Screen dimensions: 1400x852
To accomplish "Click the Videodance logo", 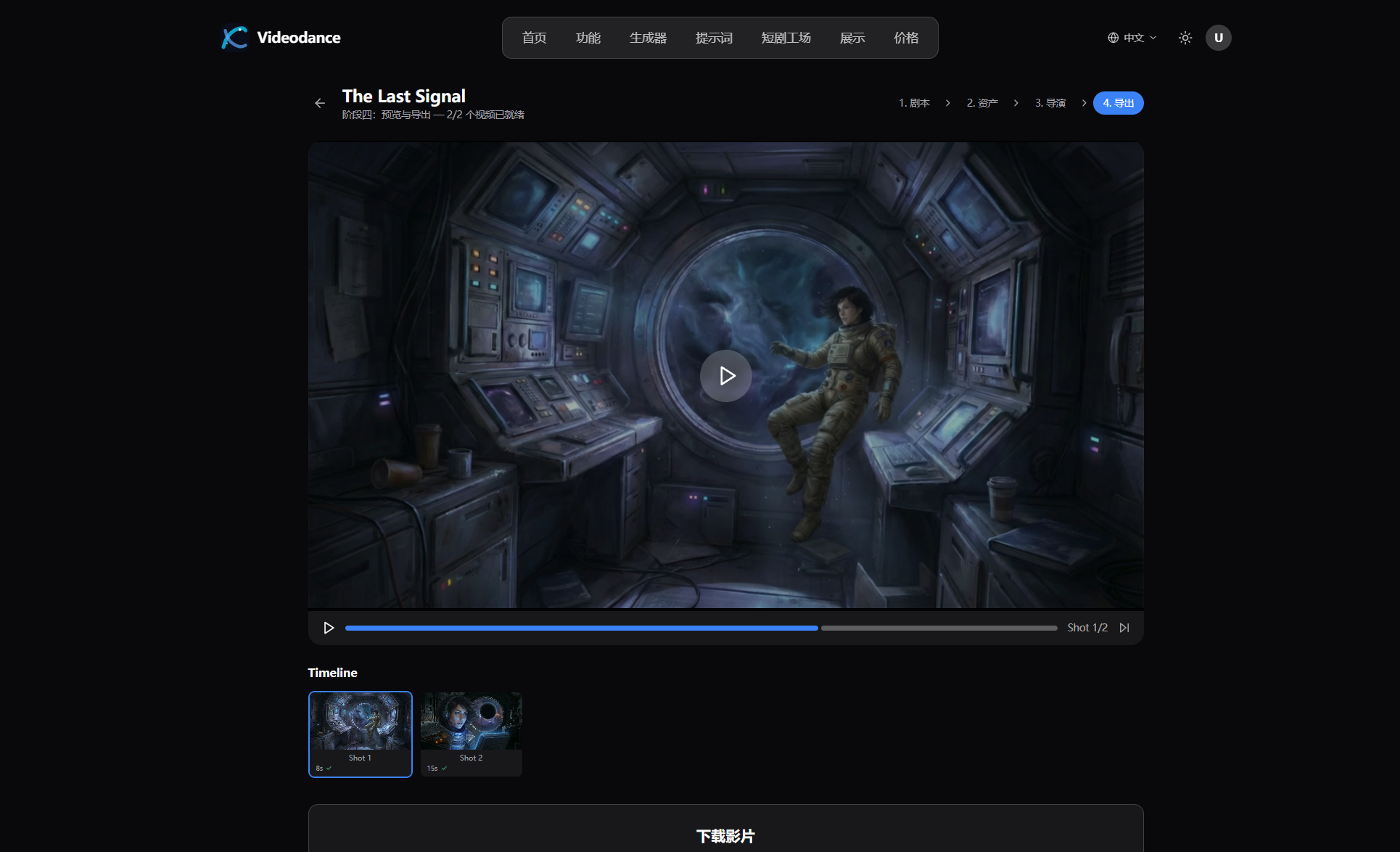I will click(280, 38).
